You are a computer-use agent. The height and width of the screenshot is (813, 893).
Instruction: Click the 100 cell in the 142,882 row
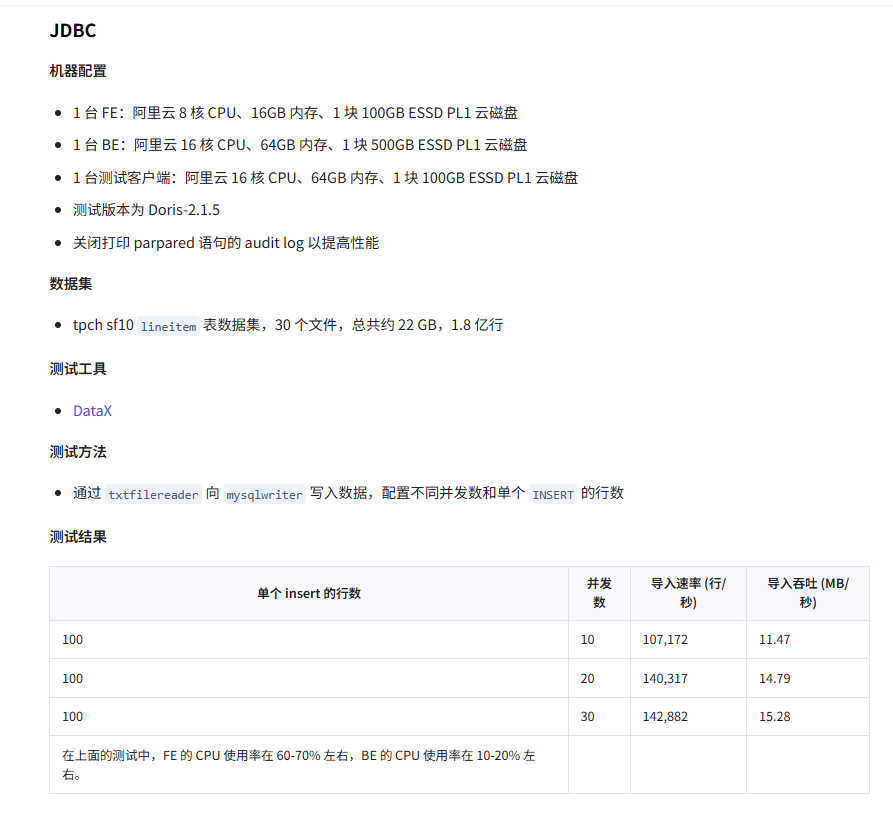point(309,717)
